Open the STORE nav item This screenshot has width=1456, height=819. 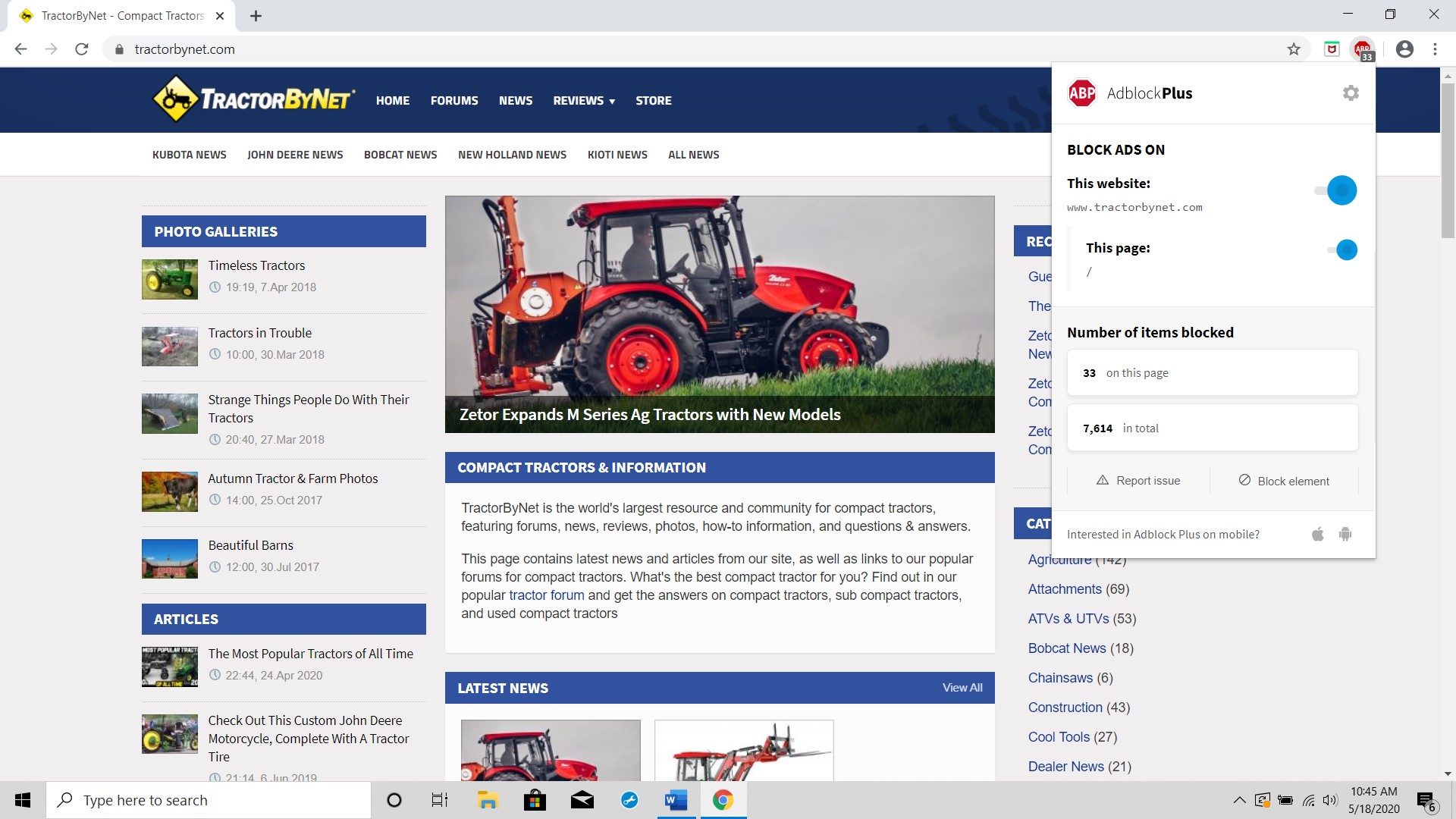click(x=654, y=101)
